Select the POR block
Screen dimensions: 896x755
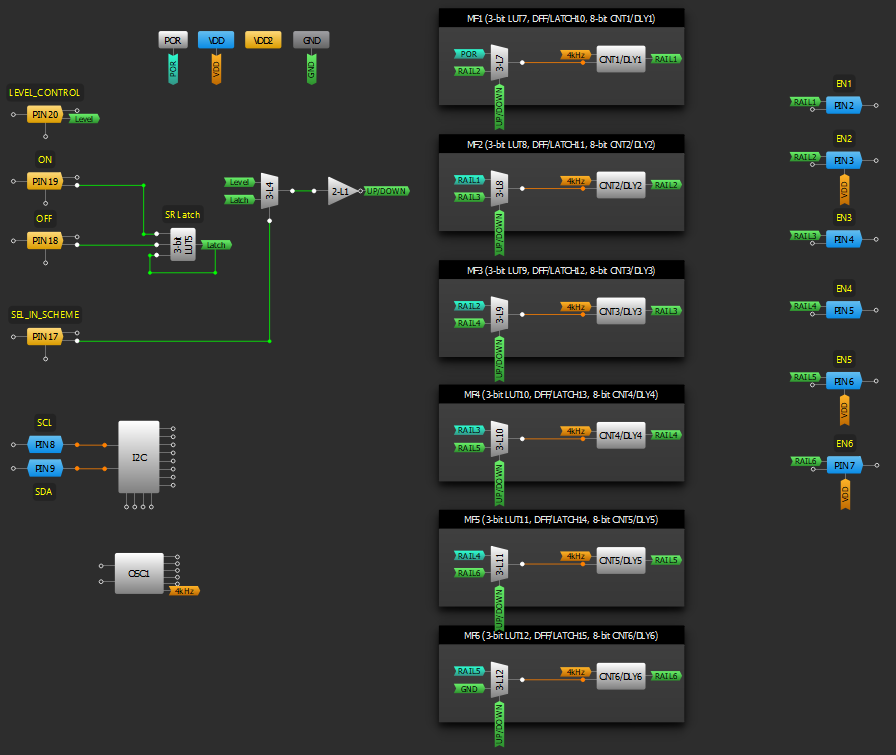[172, 41]
